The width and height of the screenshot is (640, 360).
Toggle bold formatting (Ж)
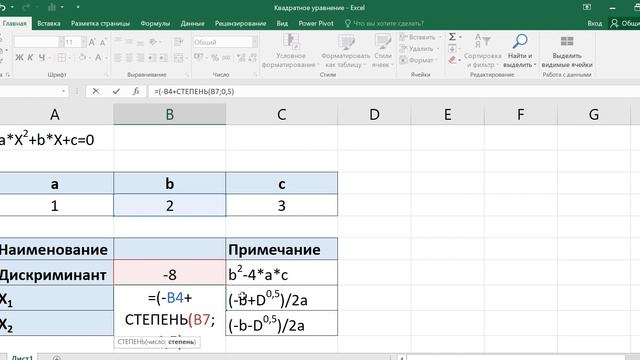(x=19, y=58)
